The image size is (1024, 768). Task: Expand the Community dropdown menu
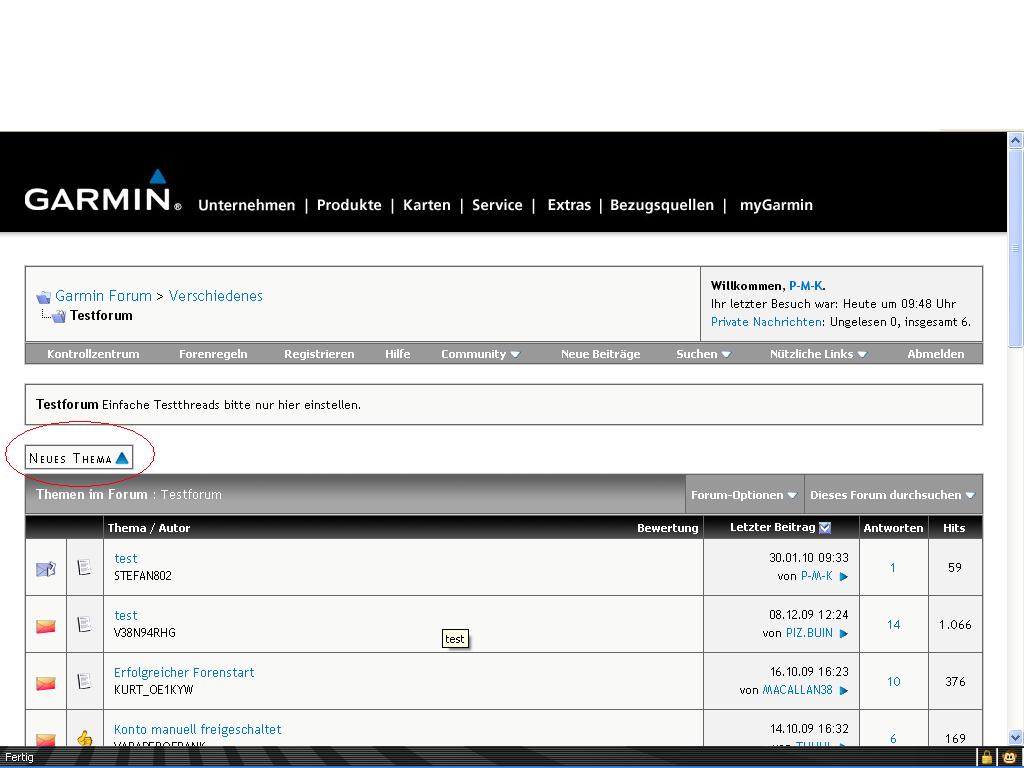pyautogui.click(x=480, y=354)
